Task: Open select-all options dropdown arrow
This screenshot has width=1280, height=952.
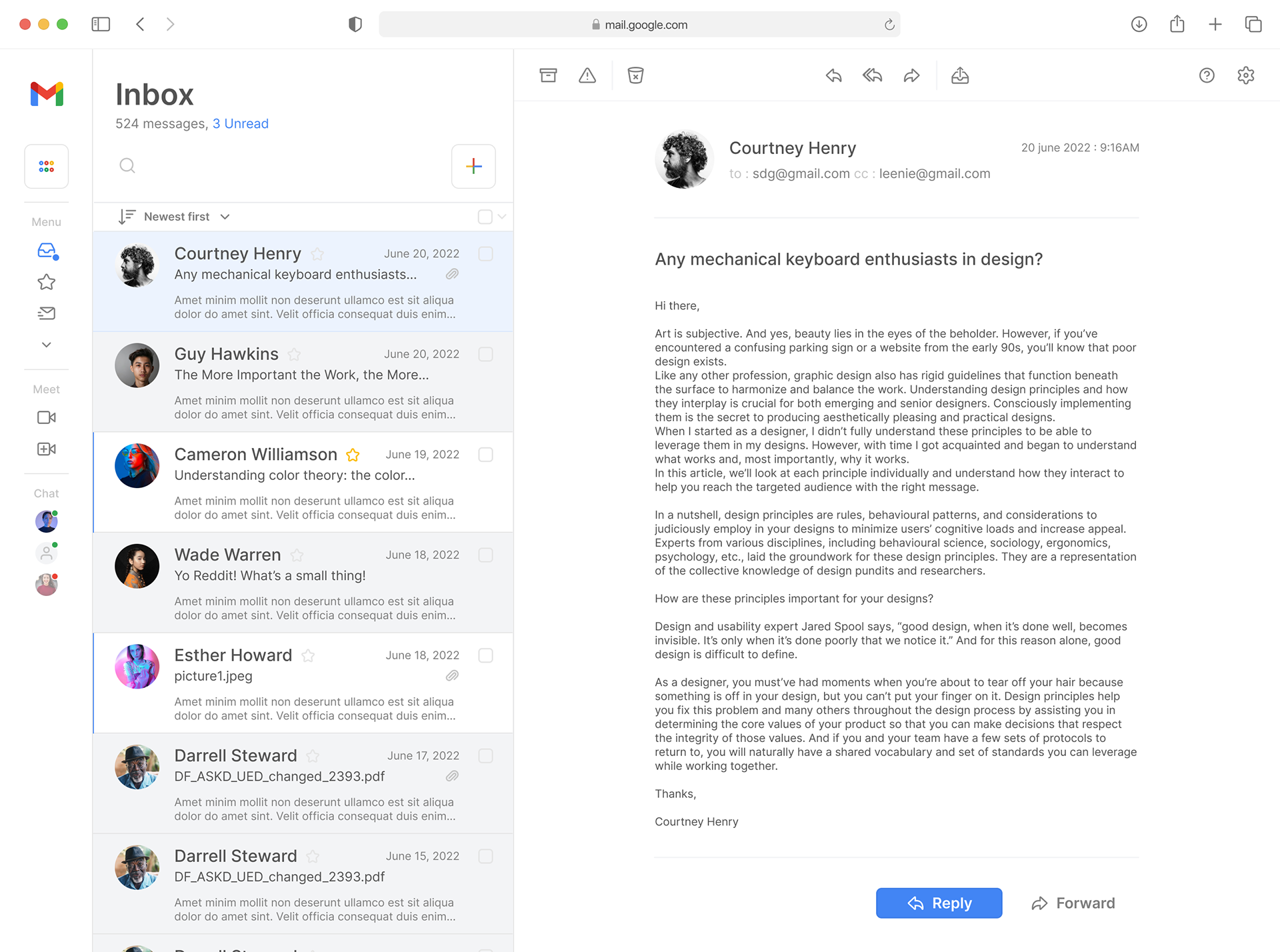Action: [x=502, y=217]
